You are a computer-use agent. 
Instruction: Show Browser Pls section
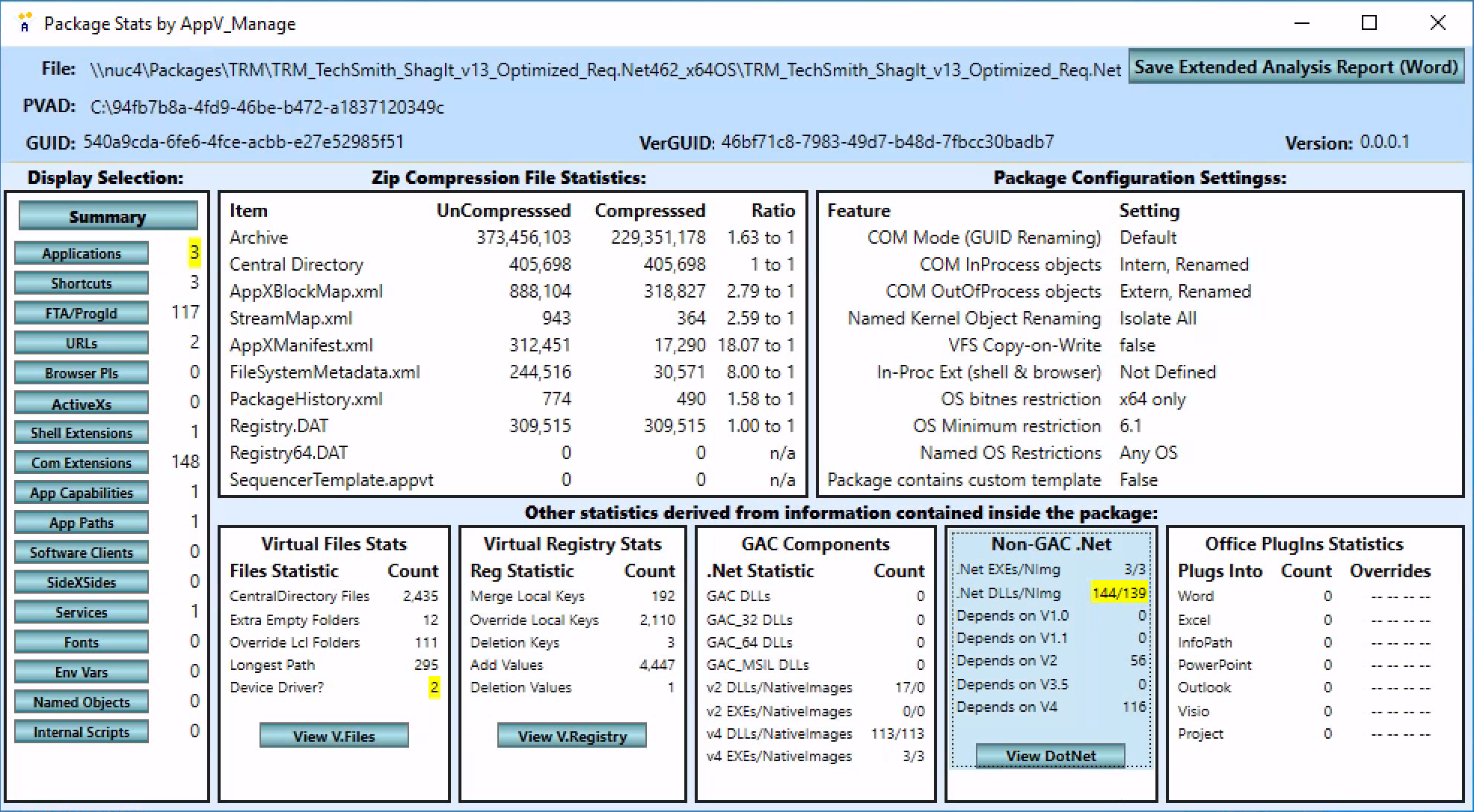(x=82, y=373)
